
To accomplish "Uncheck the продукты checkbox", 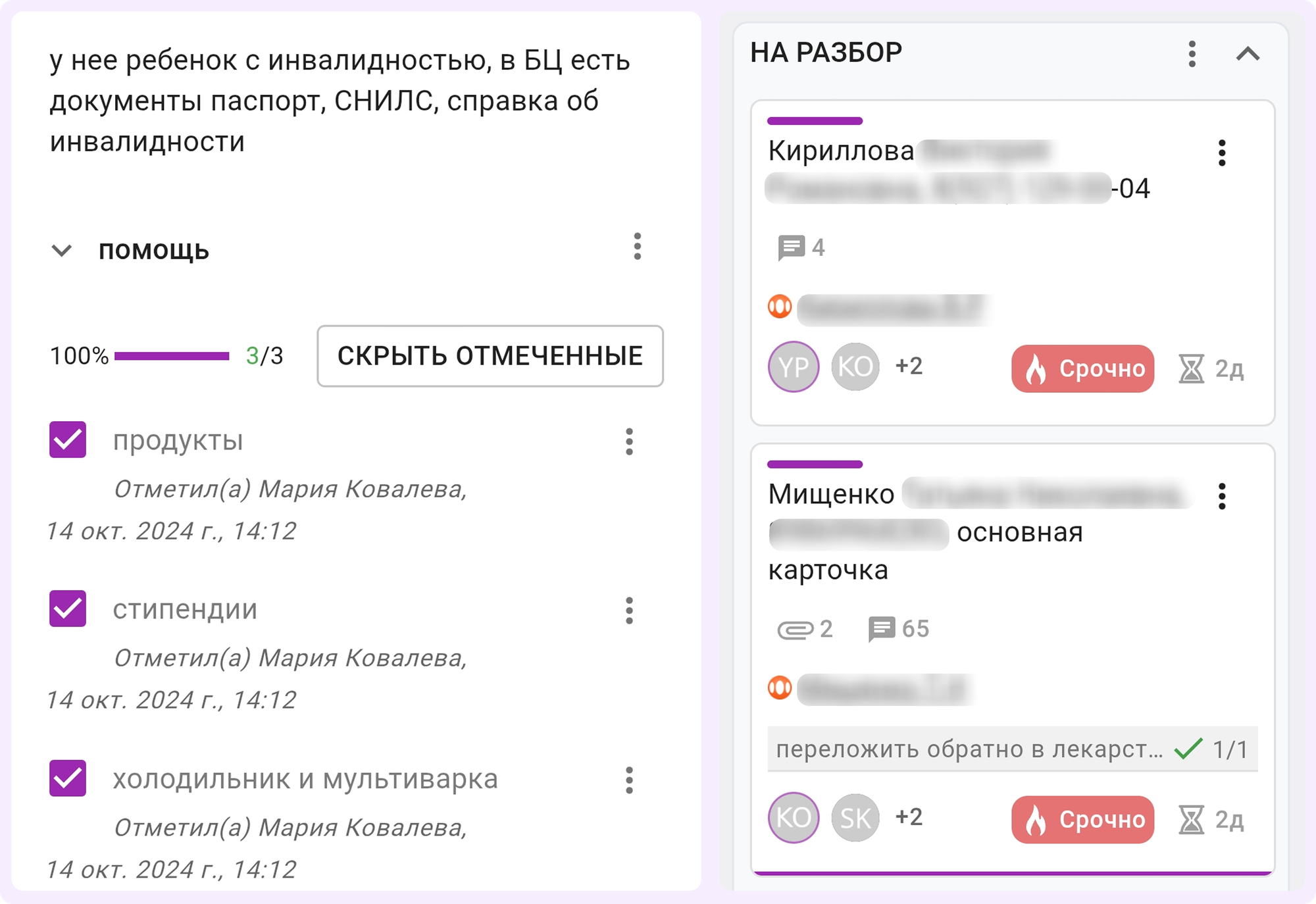I will (x=68, y=439).
